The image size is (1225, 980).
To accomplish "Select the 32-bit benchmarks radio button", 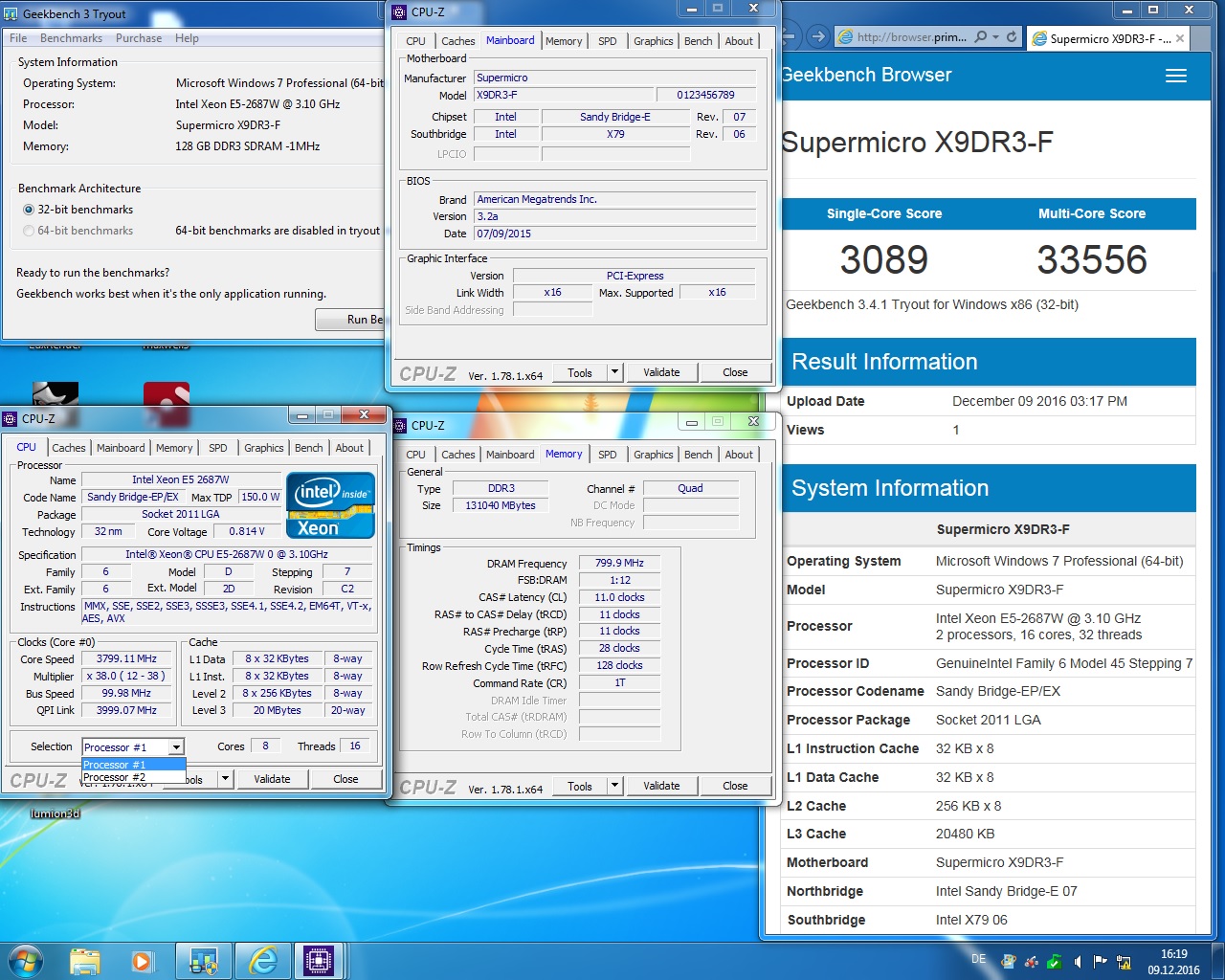I will [x=29, y=210].
